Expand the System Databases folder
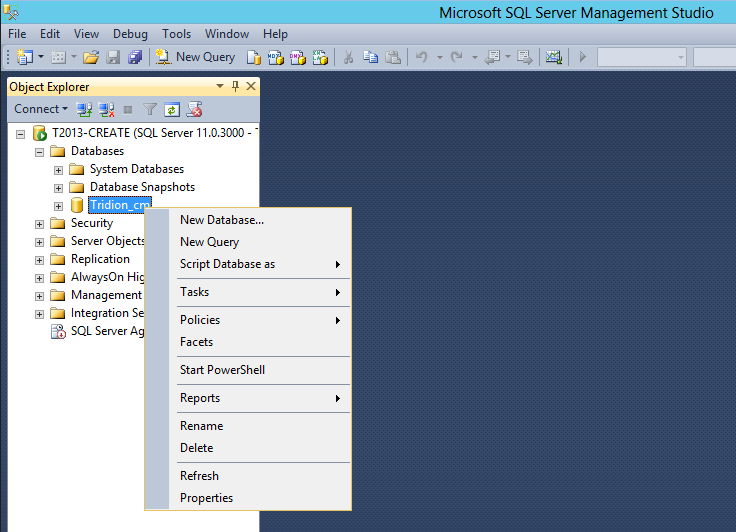Screen dimensions: 736x532 (59, 169)
